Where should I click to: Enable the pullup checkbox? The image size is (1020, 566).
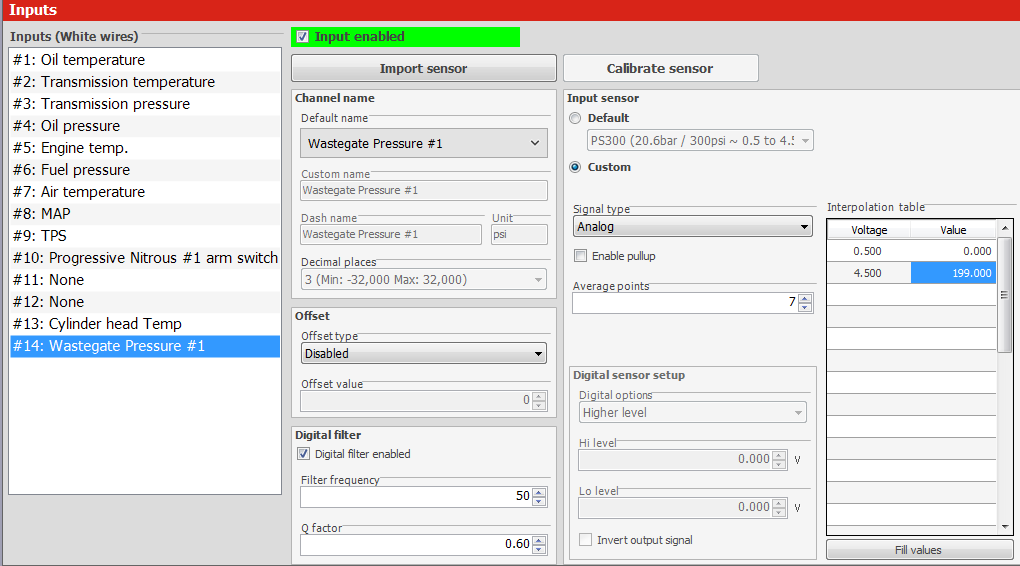(x=580, y=256)
